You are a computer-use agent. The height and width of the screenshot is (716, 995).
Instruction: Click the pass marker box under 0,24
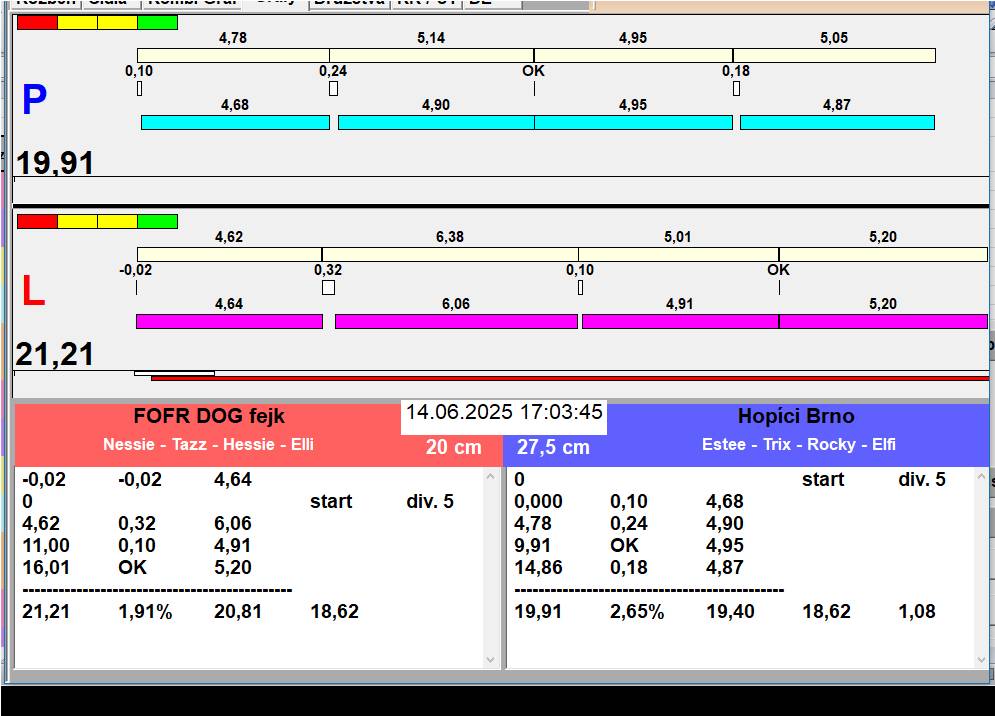(333, 89)
